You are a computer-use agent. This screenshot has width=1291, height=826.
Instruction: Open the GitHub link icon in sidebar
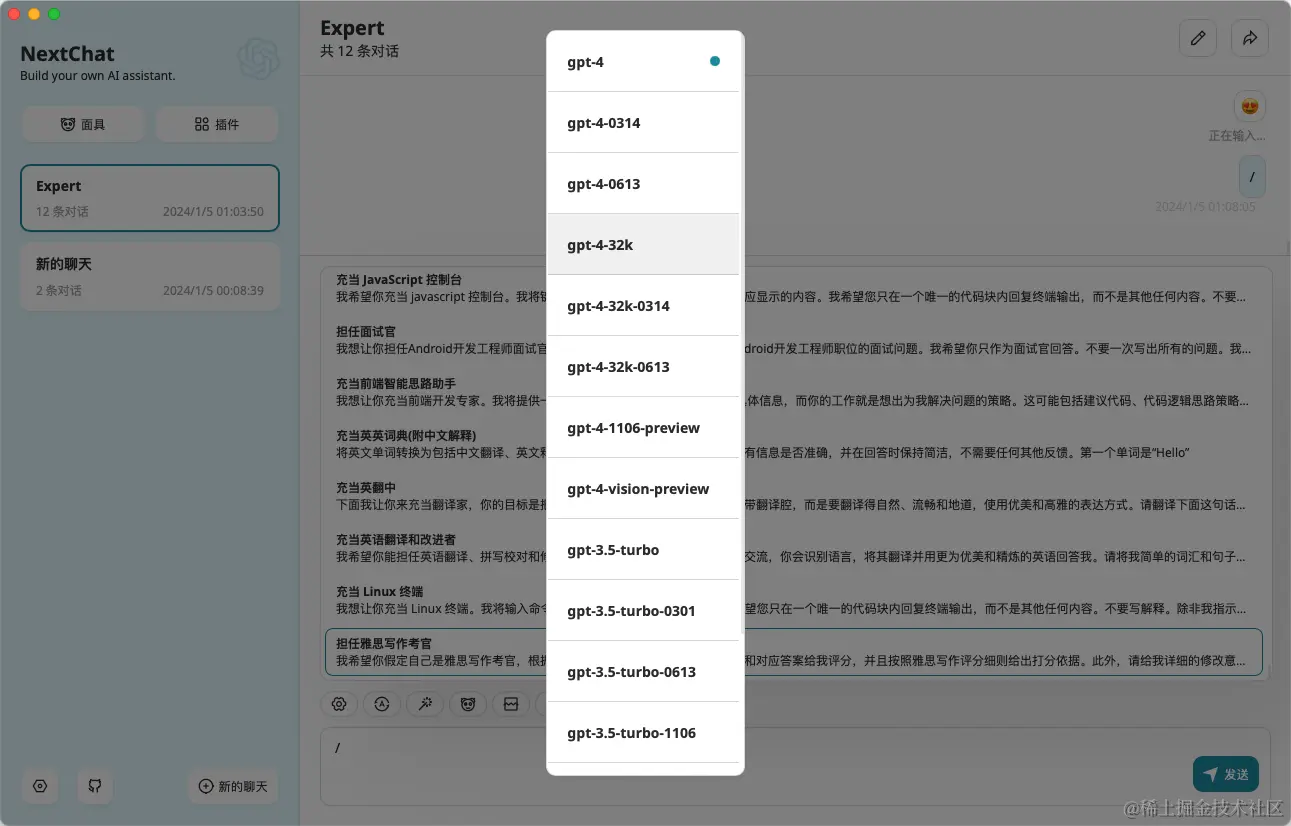coord(95,786)
